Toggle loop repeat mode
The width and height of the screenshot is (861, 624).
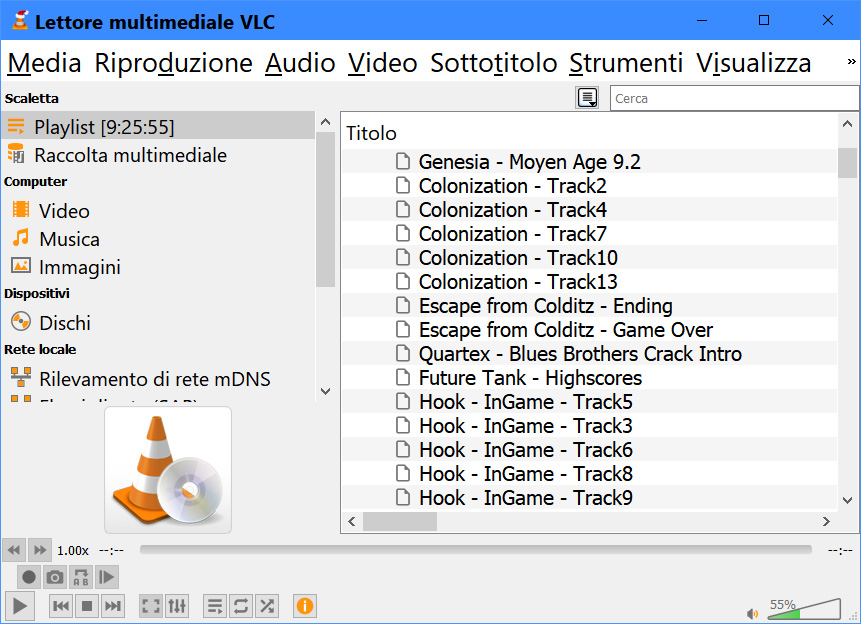point(241,606)
